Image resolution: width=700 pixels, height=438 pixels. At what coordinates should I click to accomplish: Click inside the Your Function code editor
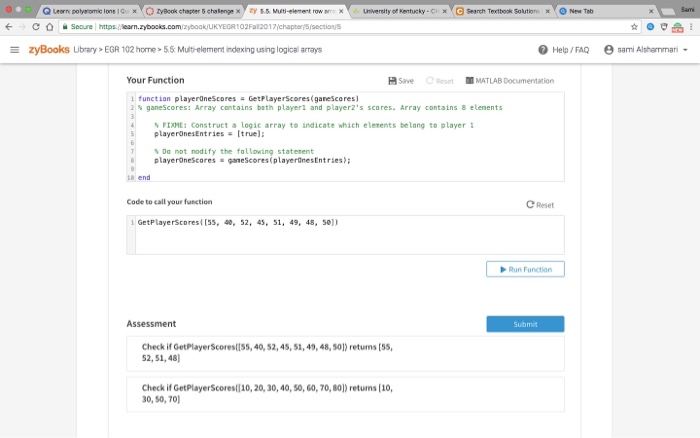point(345,137)
